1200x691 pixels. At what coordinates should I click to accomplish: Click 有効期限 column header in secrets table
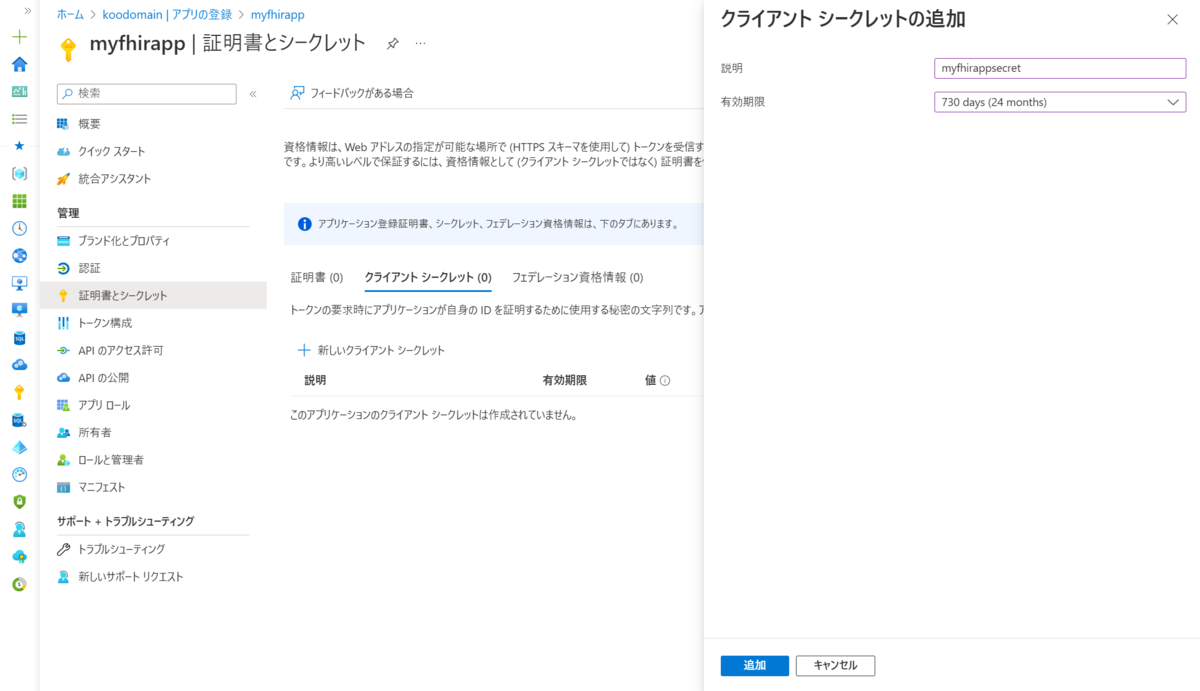[x=564, y=381]
